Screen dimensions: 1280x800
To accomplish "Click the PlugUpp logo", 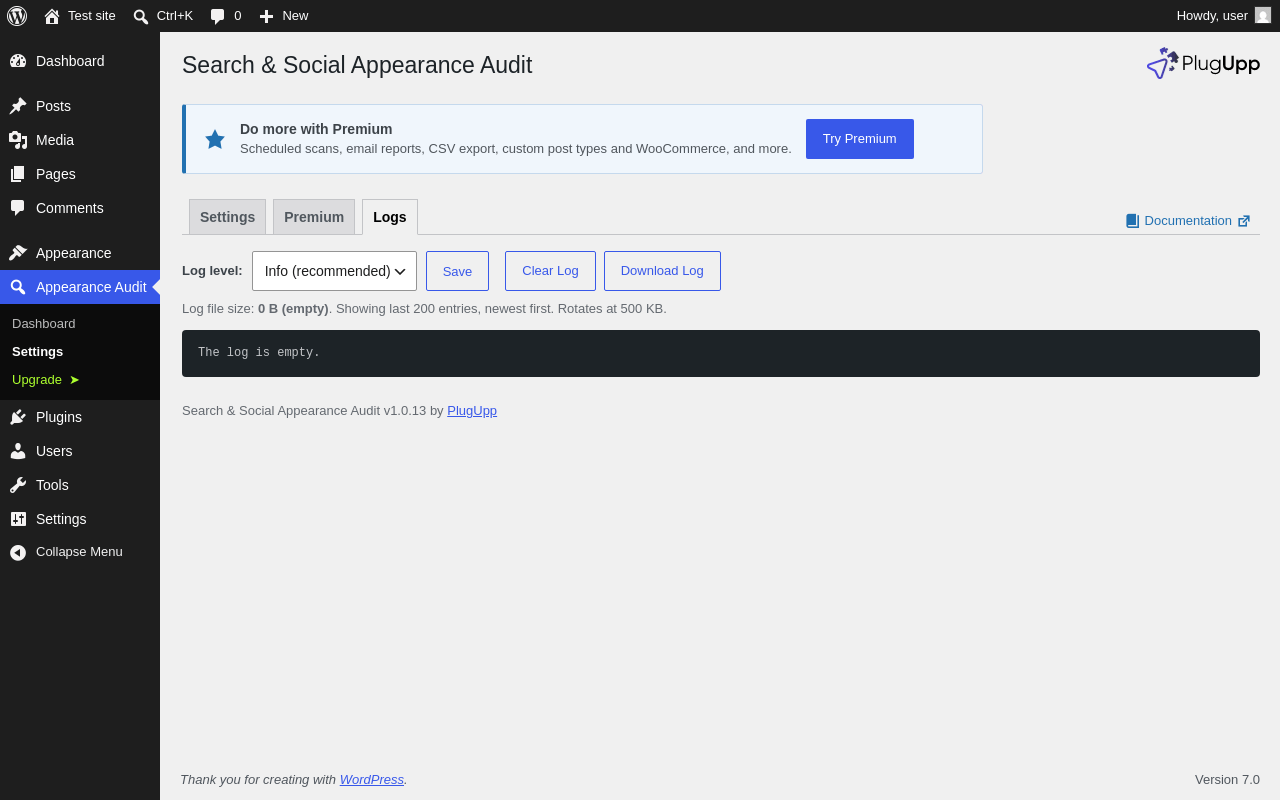I will click(x=1203, y=63).
